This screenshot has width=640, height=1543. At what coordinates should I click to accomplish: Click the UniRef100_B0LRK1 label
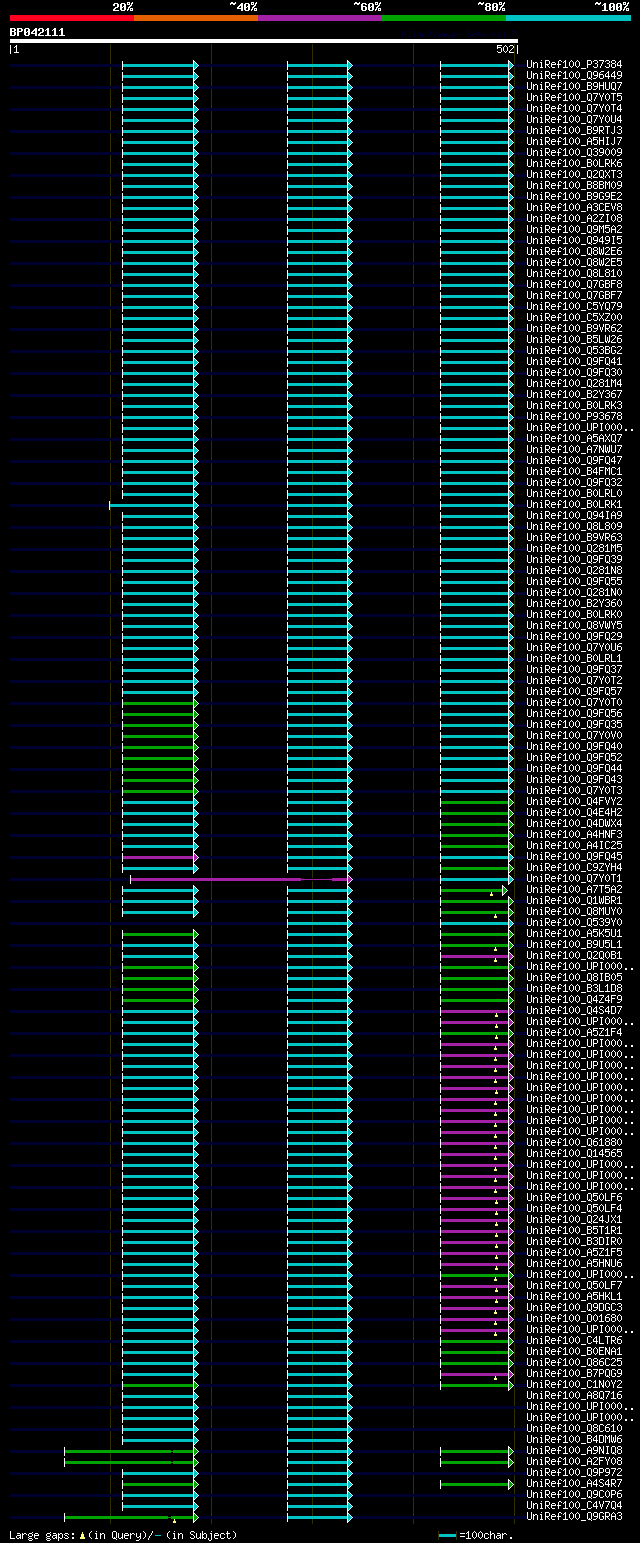pos(574,504)
